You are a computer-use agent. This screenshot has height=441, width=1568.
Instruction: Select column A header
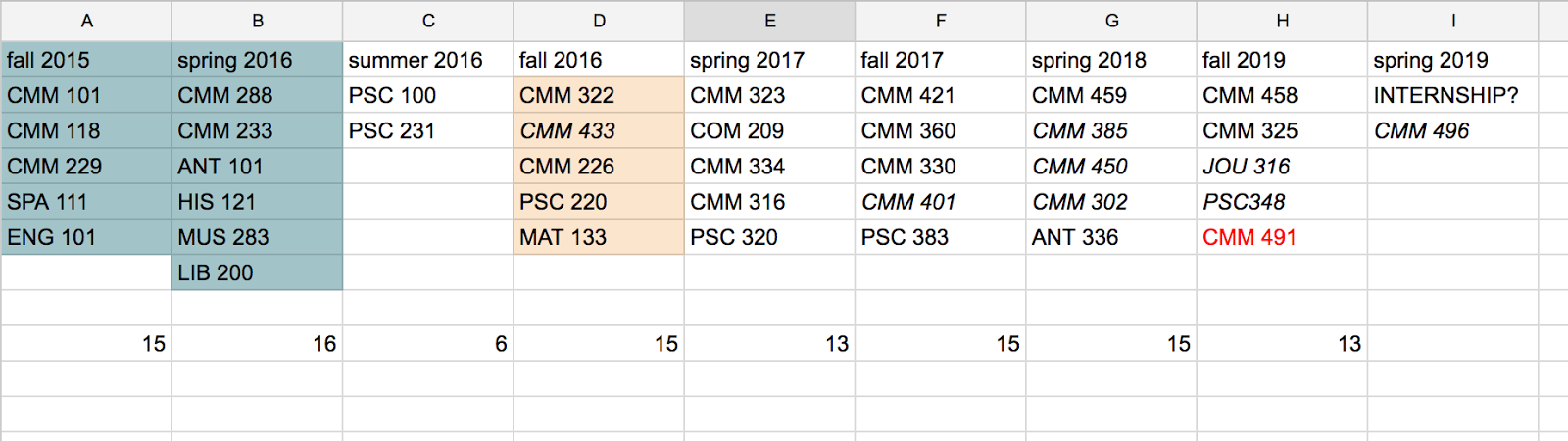(x=86, y=21)
